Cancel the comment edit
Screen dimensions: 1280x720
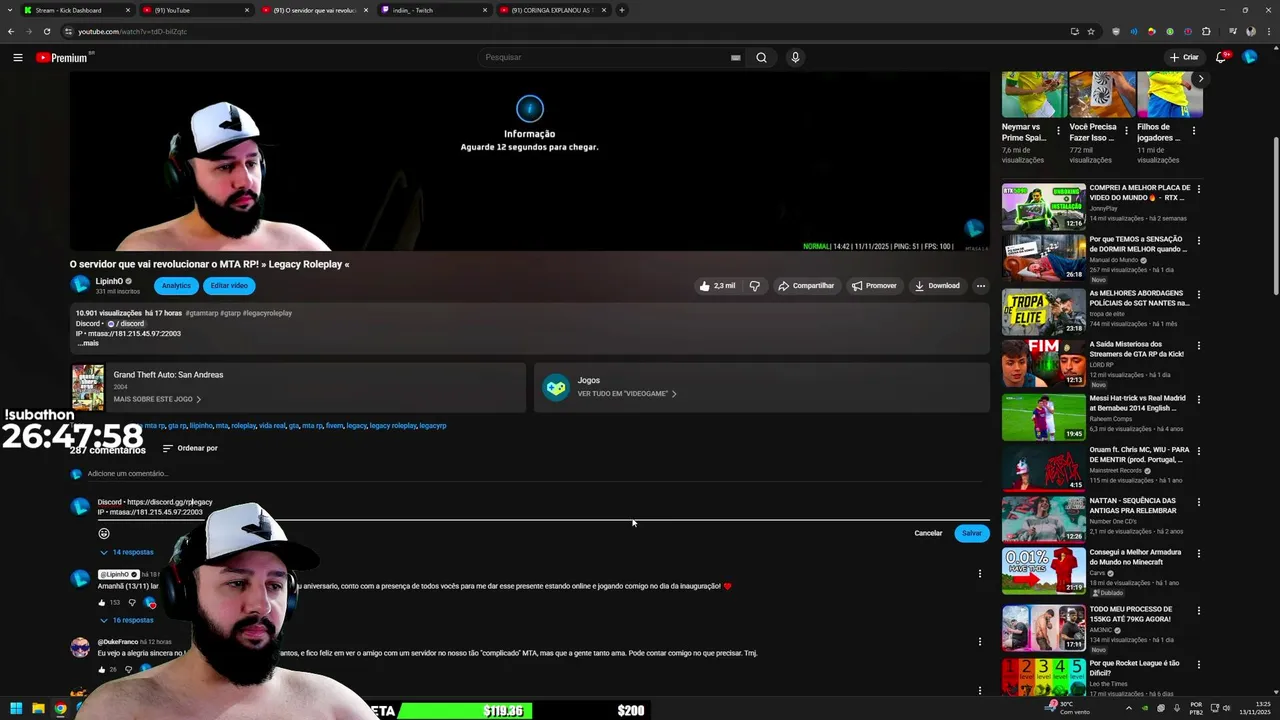click(928, 533)
